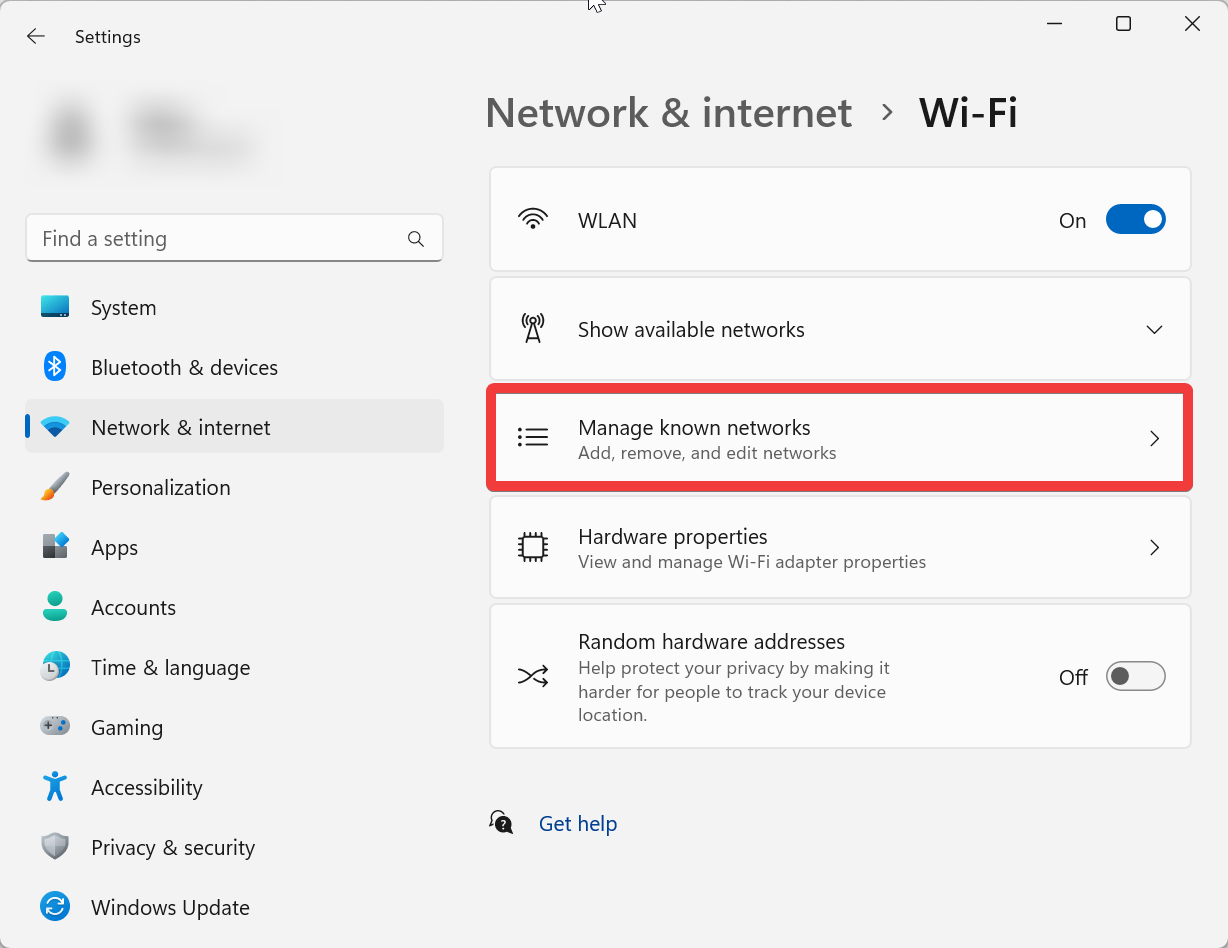Open Manage known networks arrow

click(x=1154, y=439)
